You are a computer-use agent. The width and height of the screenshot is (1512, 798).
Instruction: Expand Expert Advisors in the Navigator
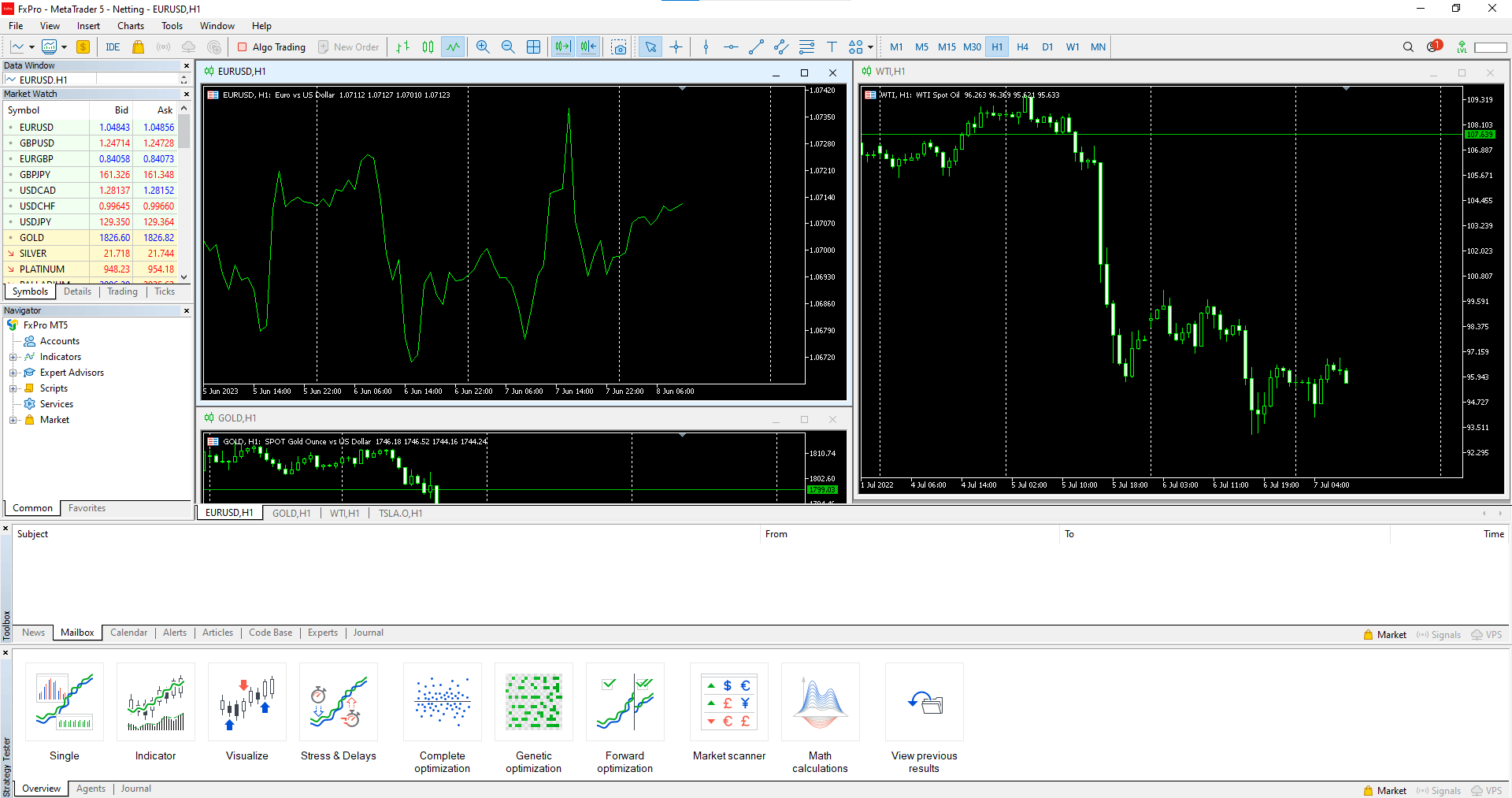(13, 372)
